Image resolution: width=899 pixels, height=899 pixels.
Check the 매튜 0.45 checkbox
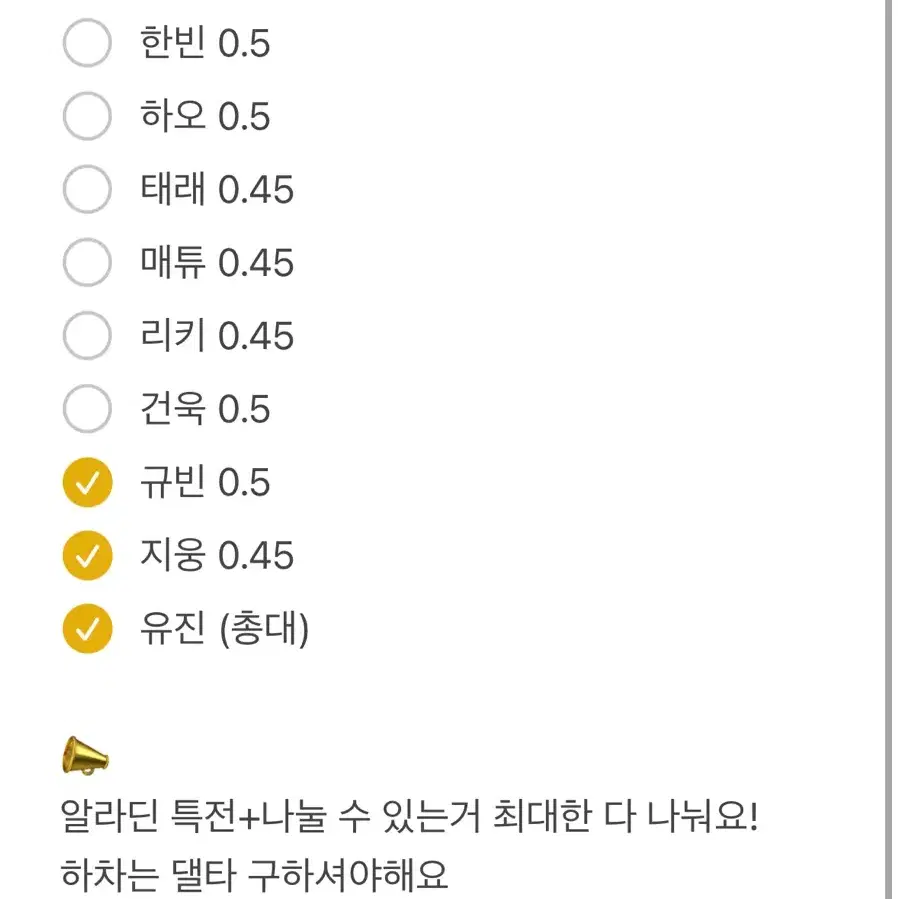click(x=87, y=262)
